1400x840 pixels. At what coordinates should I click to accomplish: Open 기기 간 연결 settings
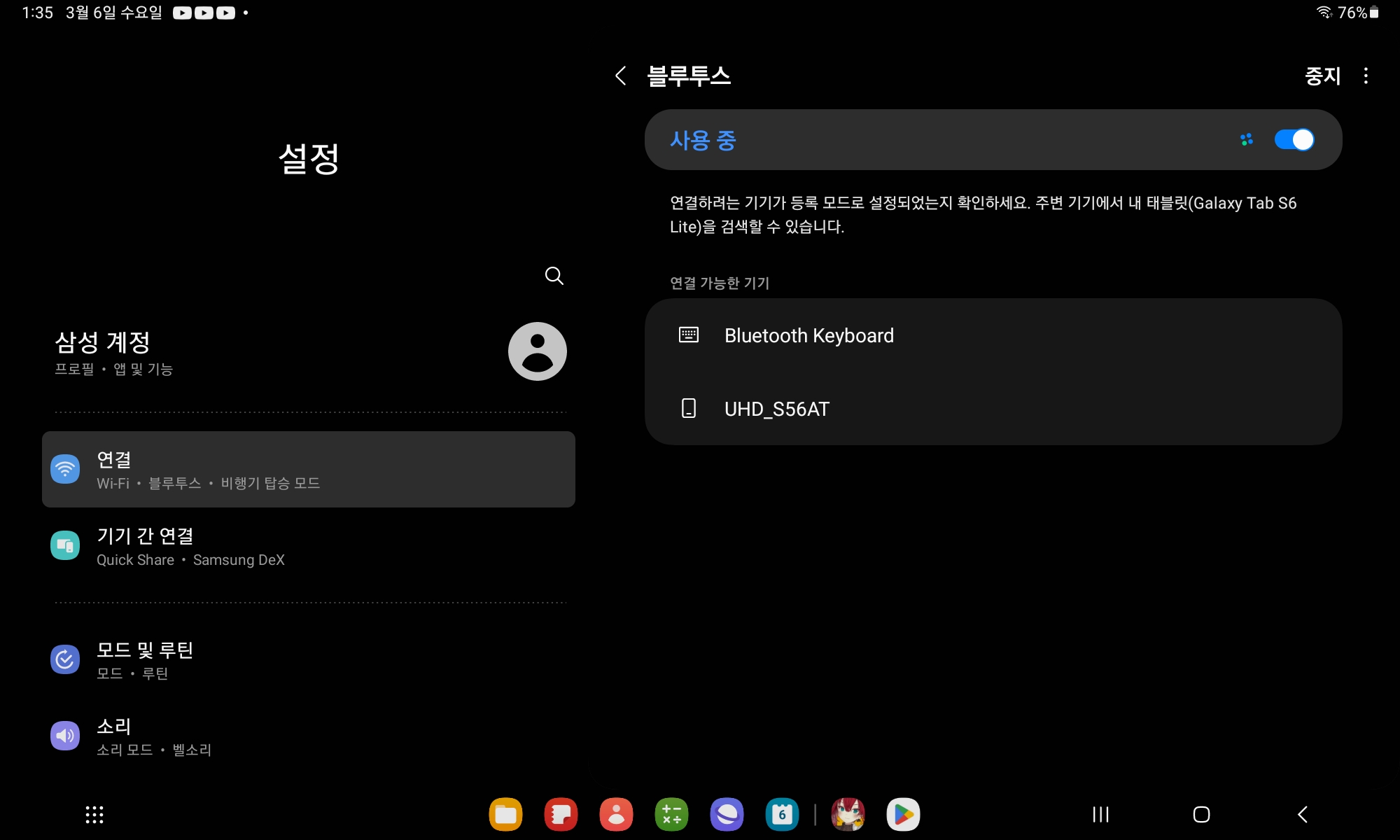point(308,547)
